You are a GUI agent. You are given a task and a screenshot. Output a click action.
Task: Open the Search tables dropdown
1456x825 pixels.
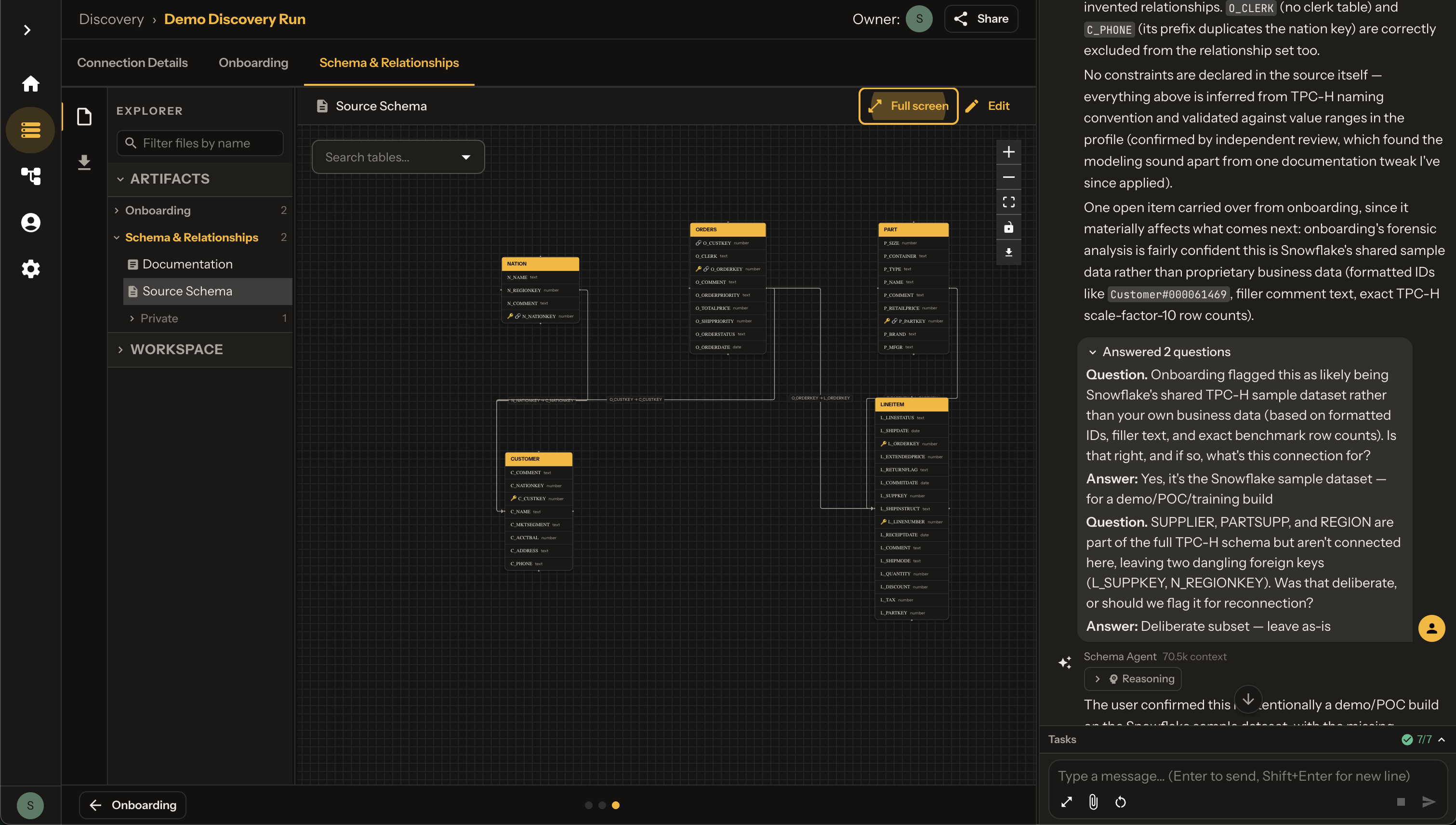[x=398, y=157]
